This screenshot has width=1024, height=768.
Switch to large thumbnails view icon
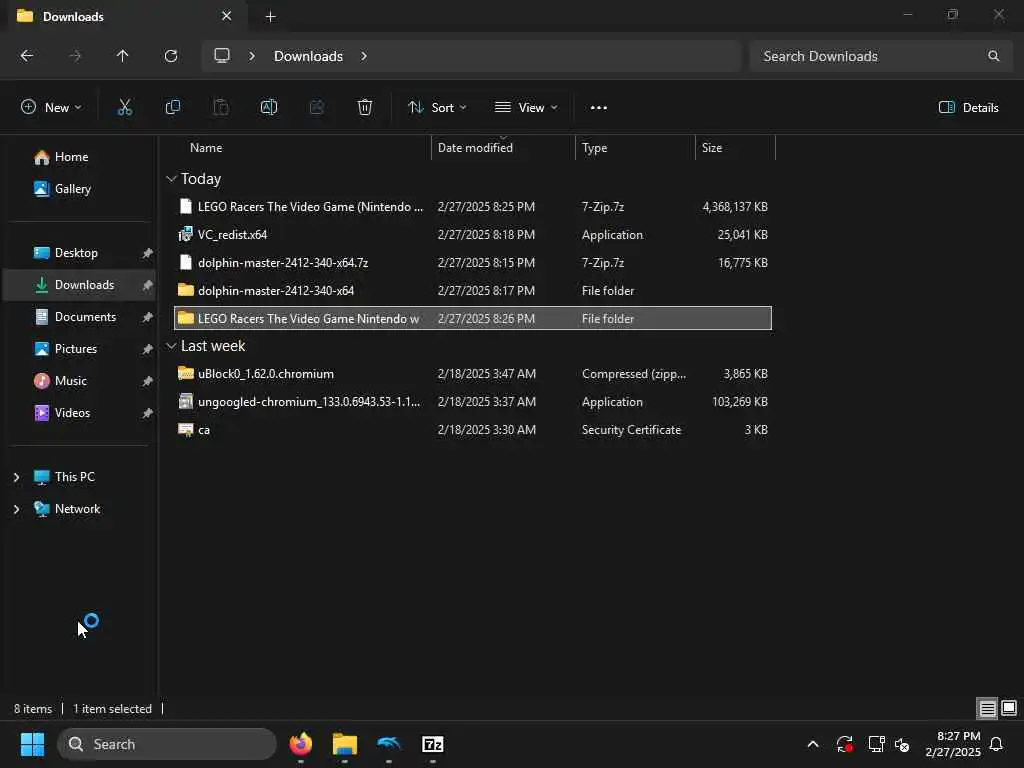click(1009, 708)
